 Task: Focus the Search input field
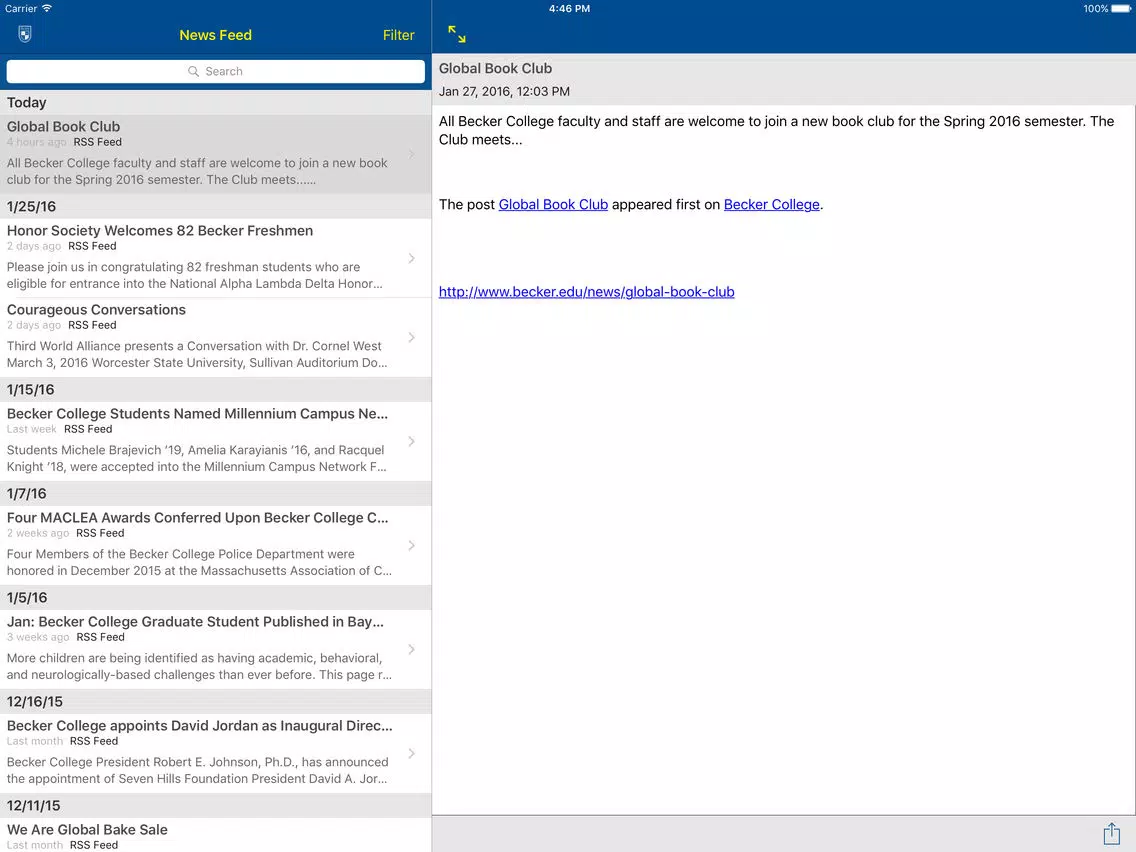pyautogui.click(x=215, y=71)
